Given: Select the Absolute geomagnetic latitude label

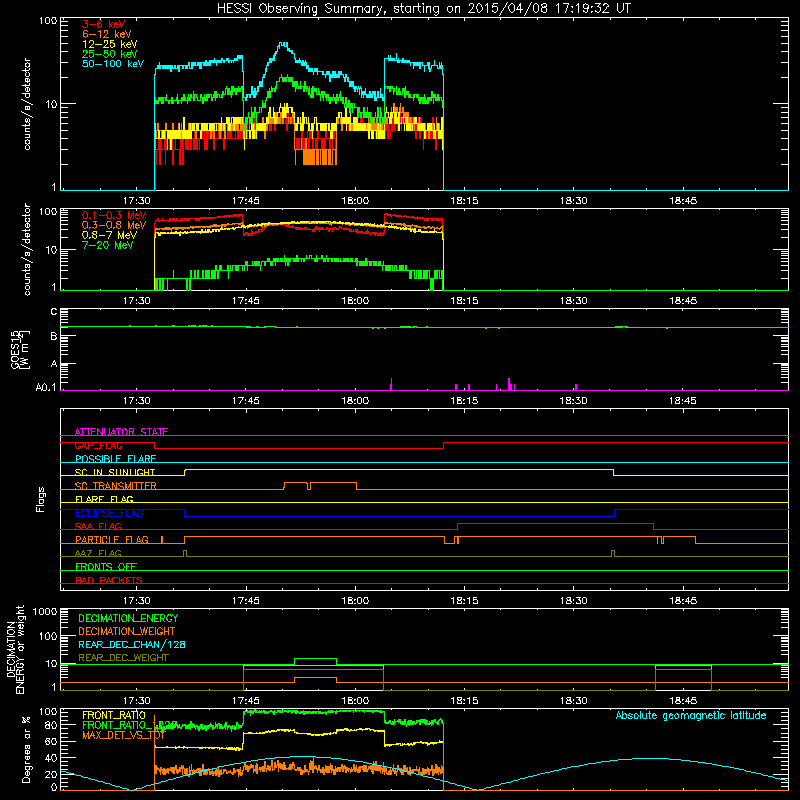Looking at the screenshot, I should (x=691, y=715).
